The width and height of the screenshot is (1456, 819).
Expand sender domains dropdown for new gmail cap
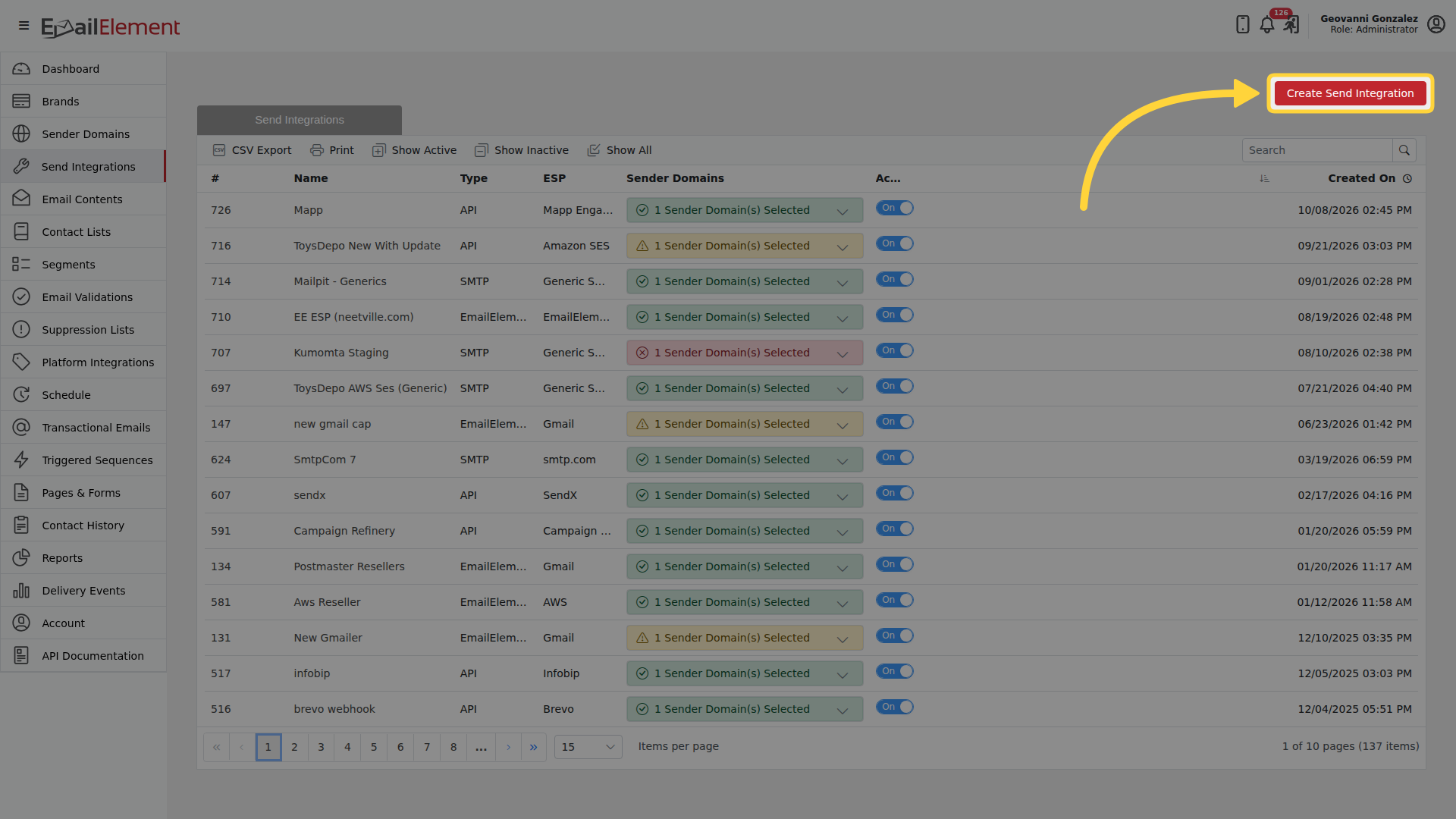tap(745, 424)
